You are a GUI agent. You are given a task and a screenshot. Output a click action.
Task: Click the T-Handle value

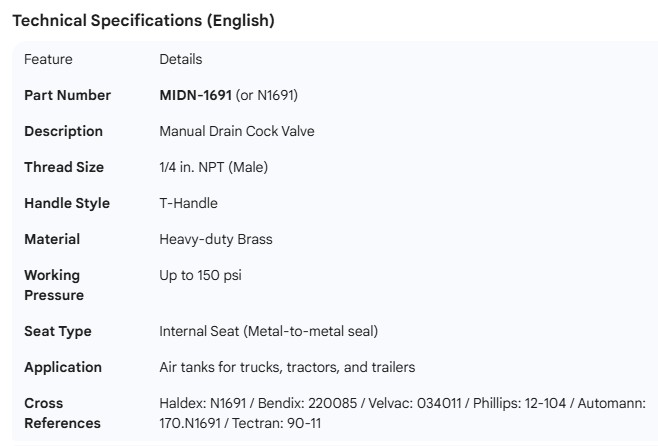coord(188,203)
